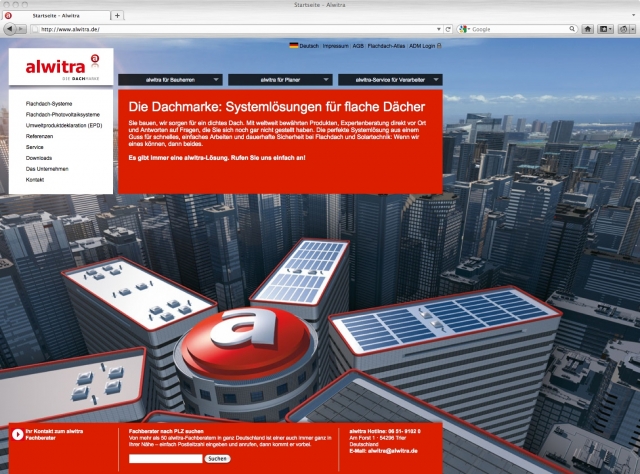Open the browser home page icon
This screenshot has height=474, width=640.
pos(587,29)
